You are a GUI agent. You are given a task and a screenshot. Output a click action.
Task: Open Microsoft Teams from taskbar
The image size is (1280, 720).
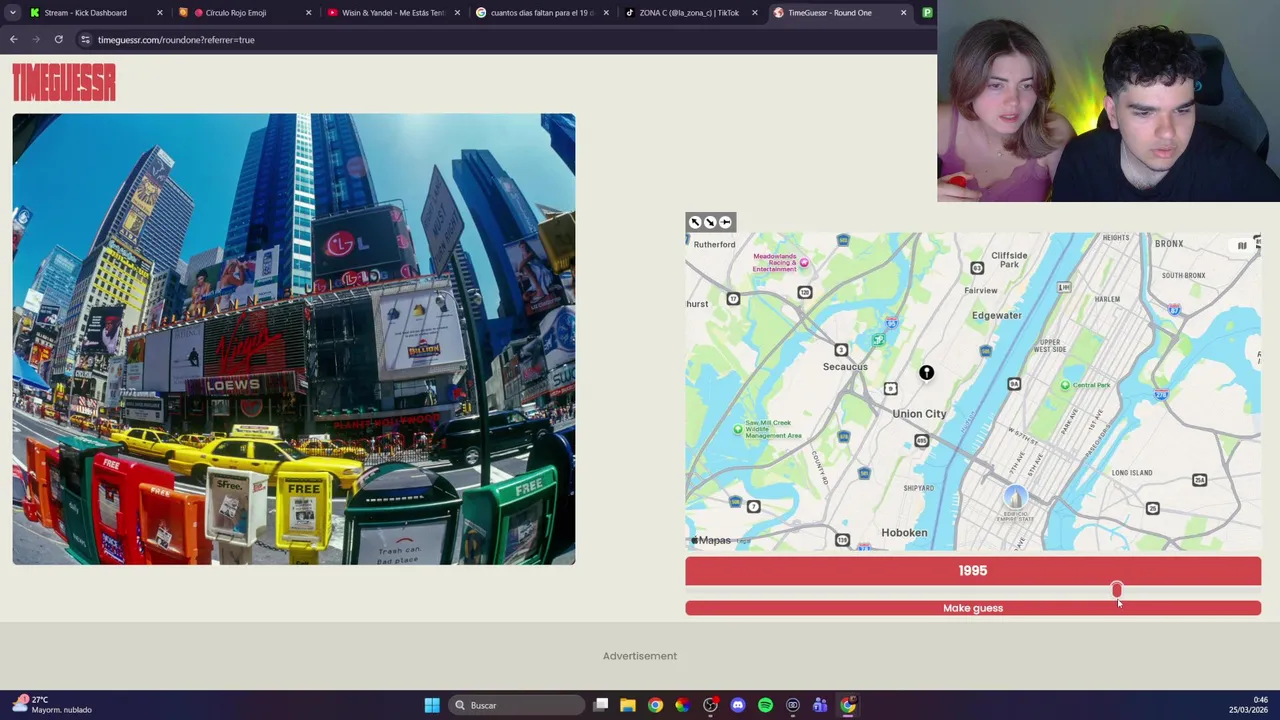click(820, 705)
